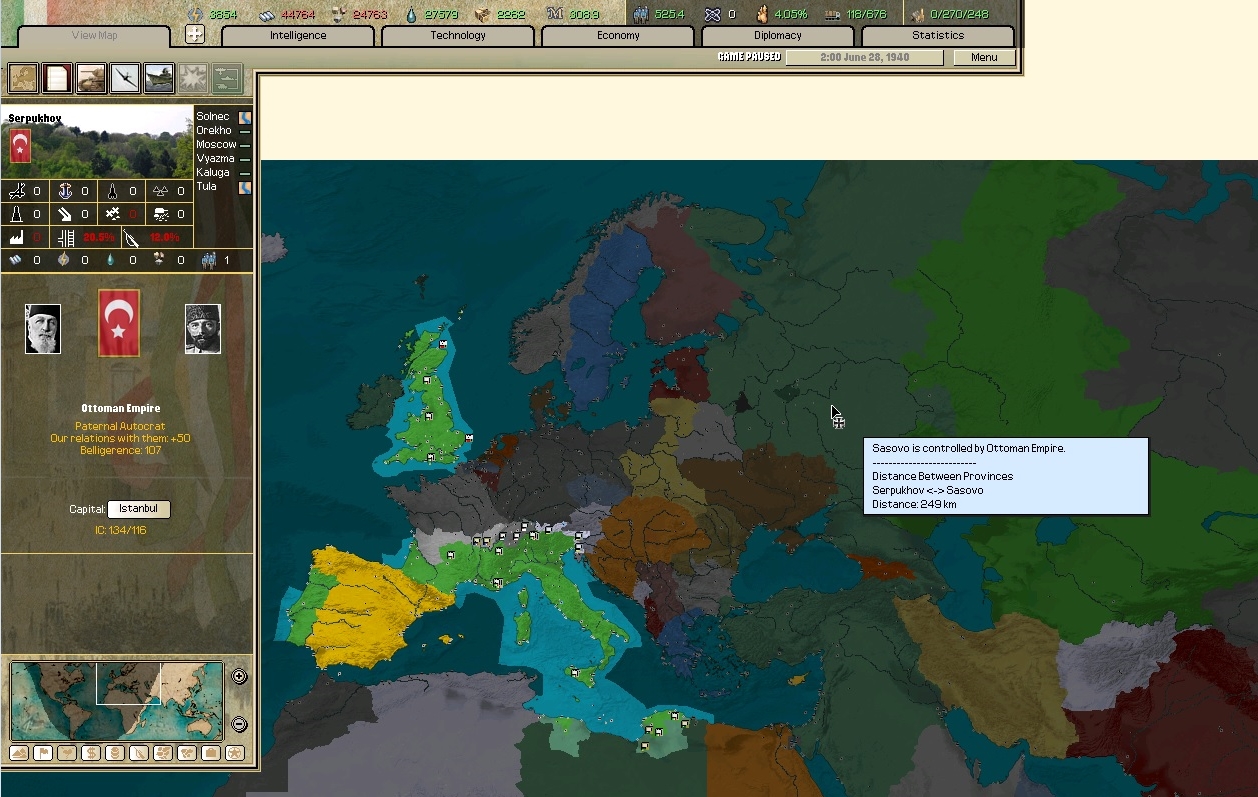Image resolution: width=1258 pixels, height=797 pixels.
Task: Switch to the View Map tab
Action: click(x=95, y=35)
